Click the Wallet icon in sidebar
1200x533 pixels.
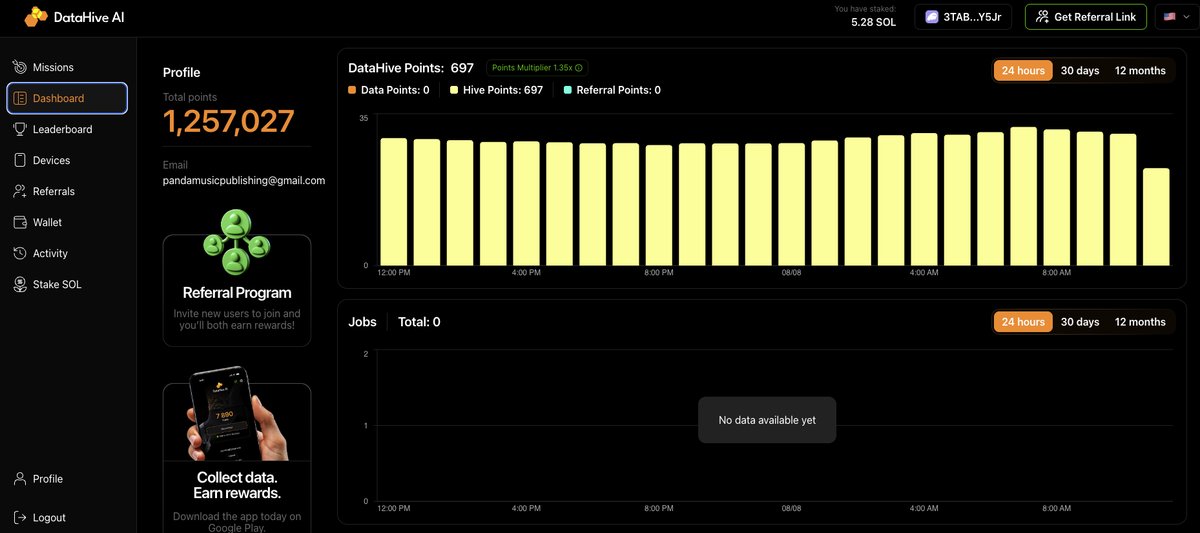point(20,222)
